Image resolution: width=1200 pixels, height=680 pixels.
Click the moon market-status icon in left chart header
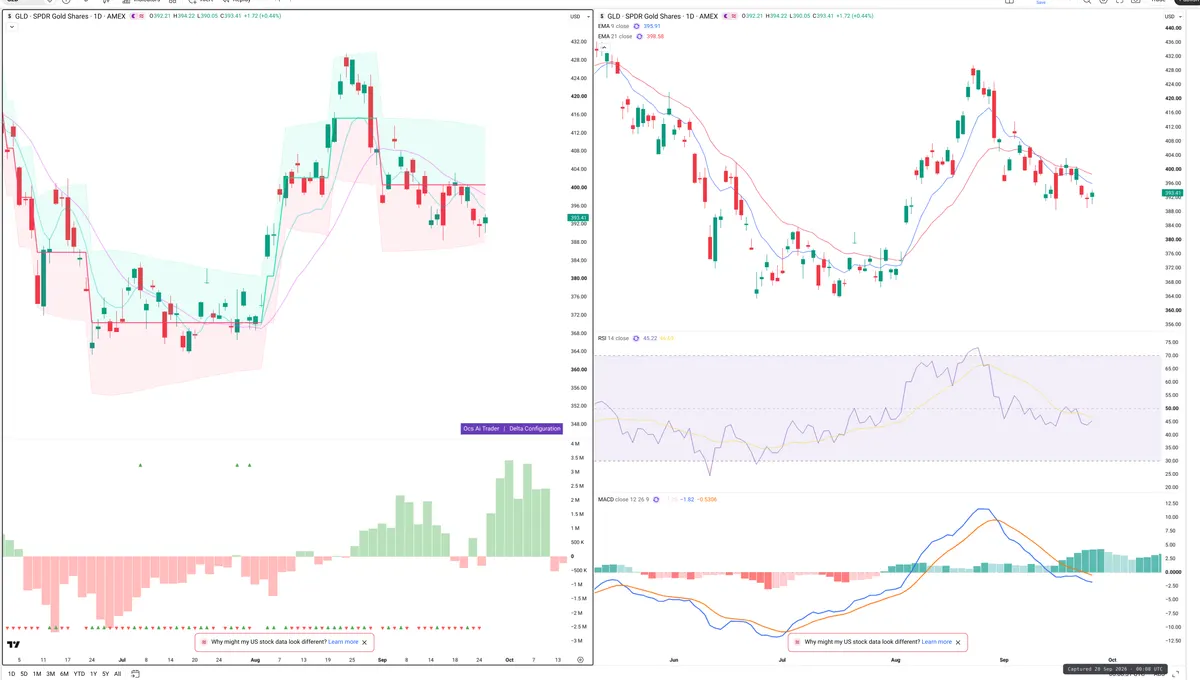(x=136, y=17)
